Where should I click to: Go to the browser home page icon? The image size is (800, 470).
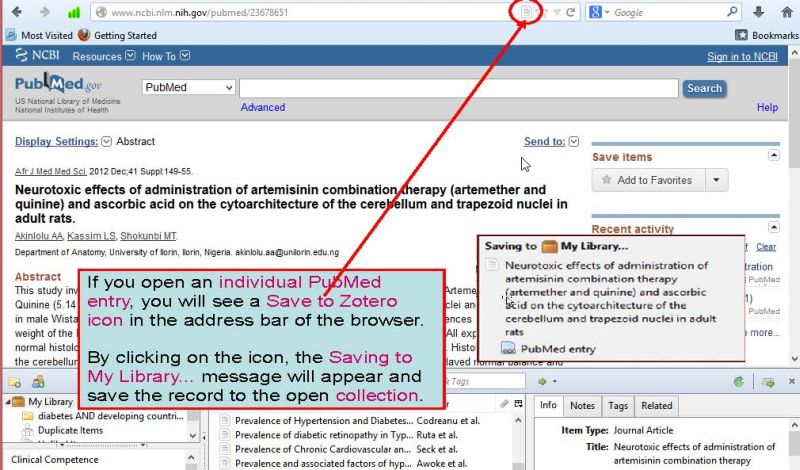pyautogui.click(x=785, y=12)
